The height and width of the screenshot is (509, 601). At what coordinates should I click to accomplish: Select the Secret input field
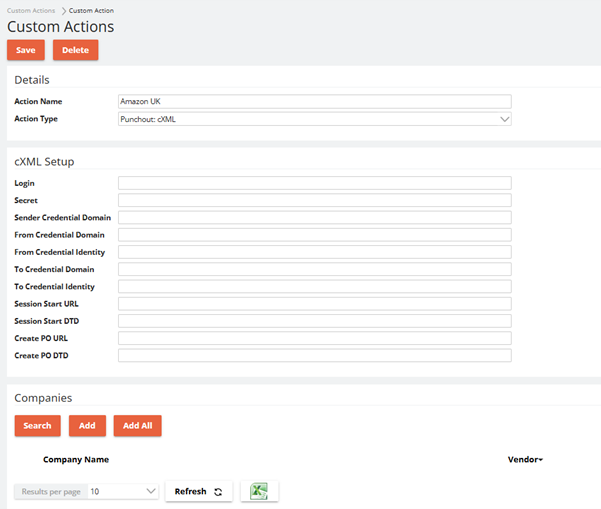314,200
